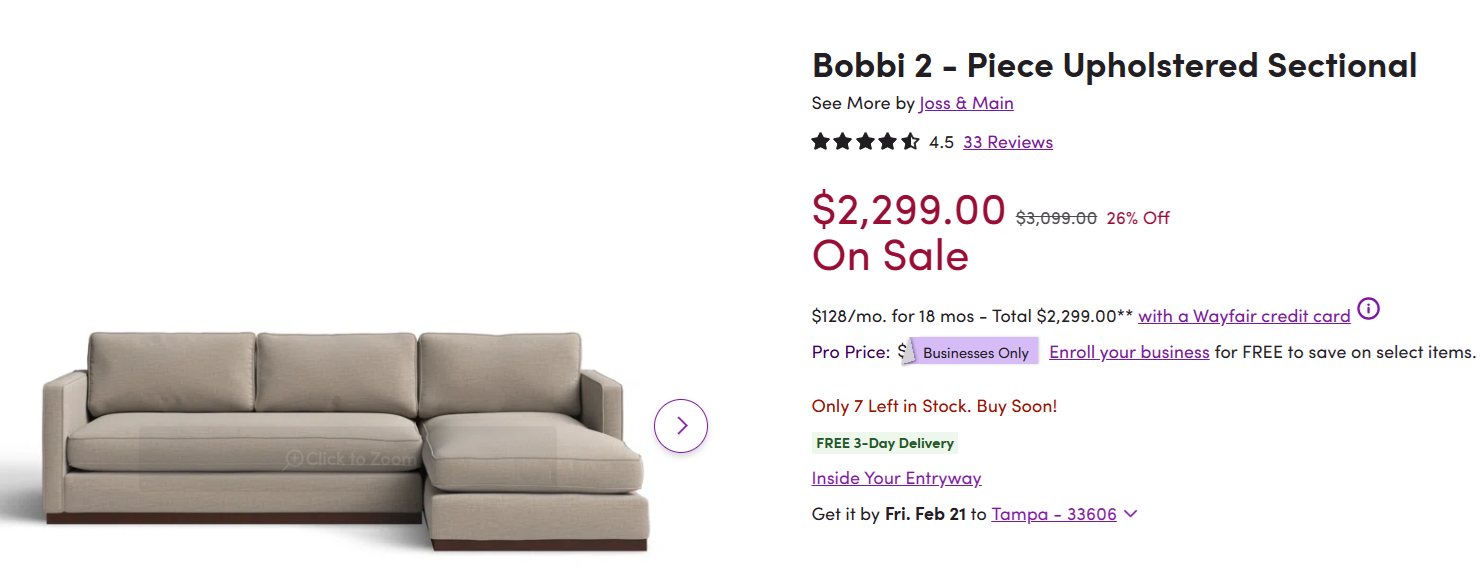Click the $2,299.00 sale price
This screenshot has height=568, width=1484.
[908, 210]
